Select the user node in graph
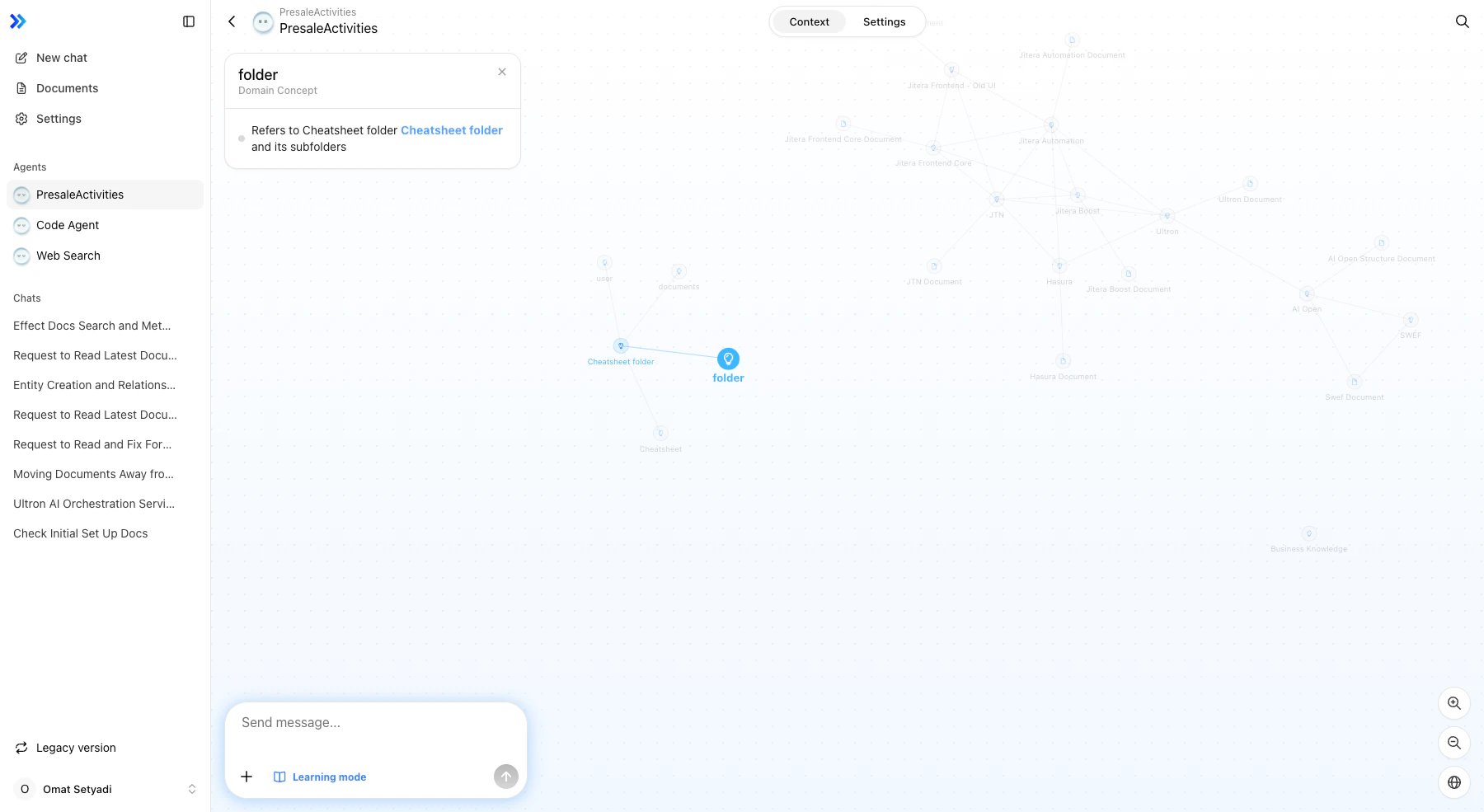Screen dimensions: 1484x812 click(x=604, y=263)
